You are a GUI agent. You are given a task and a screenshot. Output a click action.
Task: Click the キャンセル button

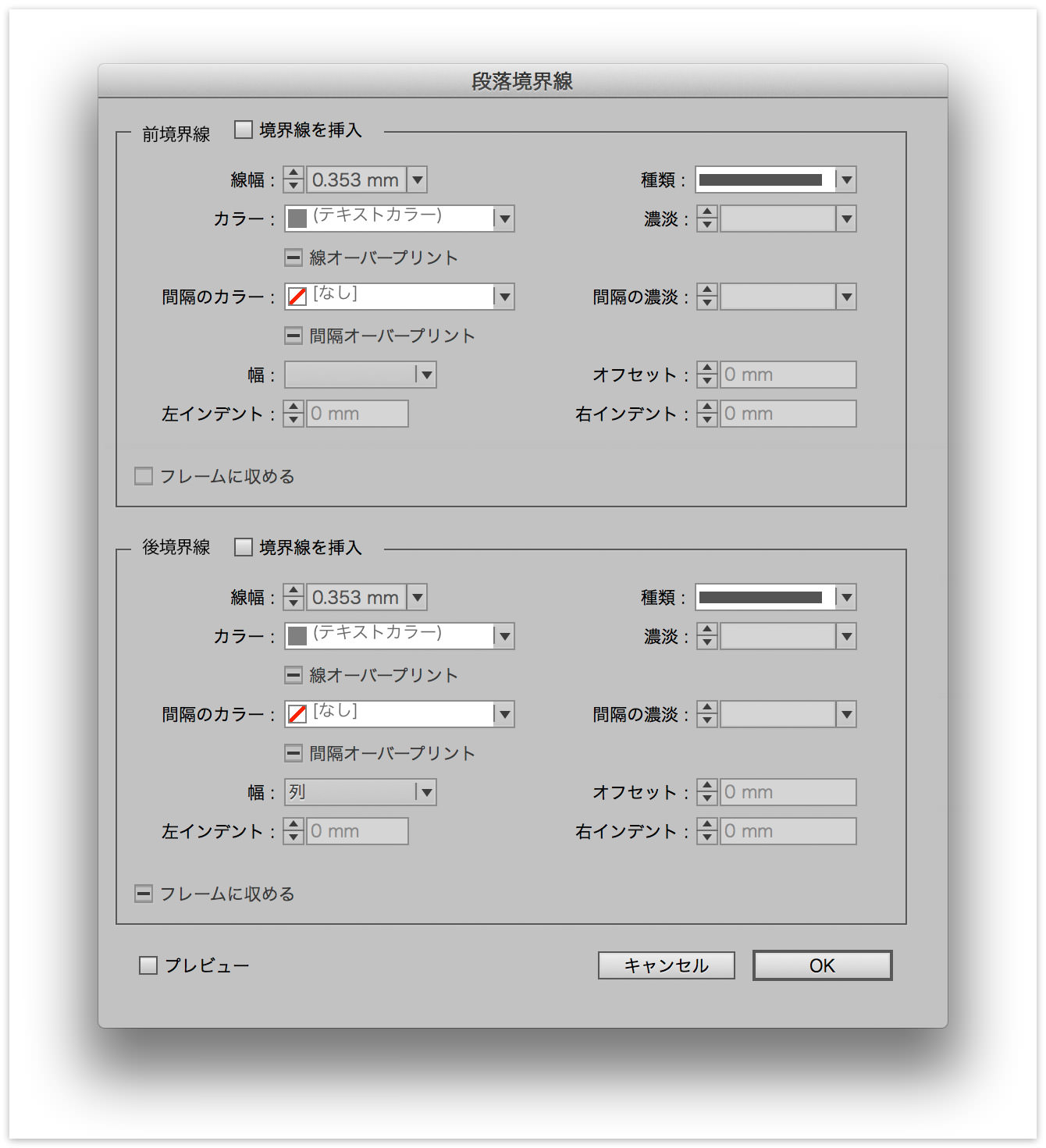coord(667,965)
